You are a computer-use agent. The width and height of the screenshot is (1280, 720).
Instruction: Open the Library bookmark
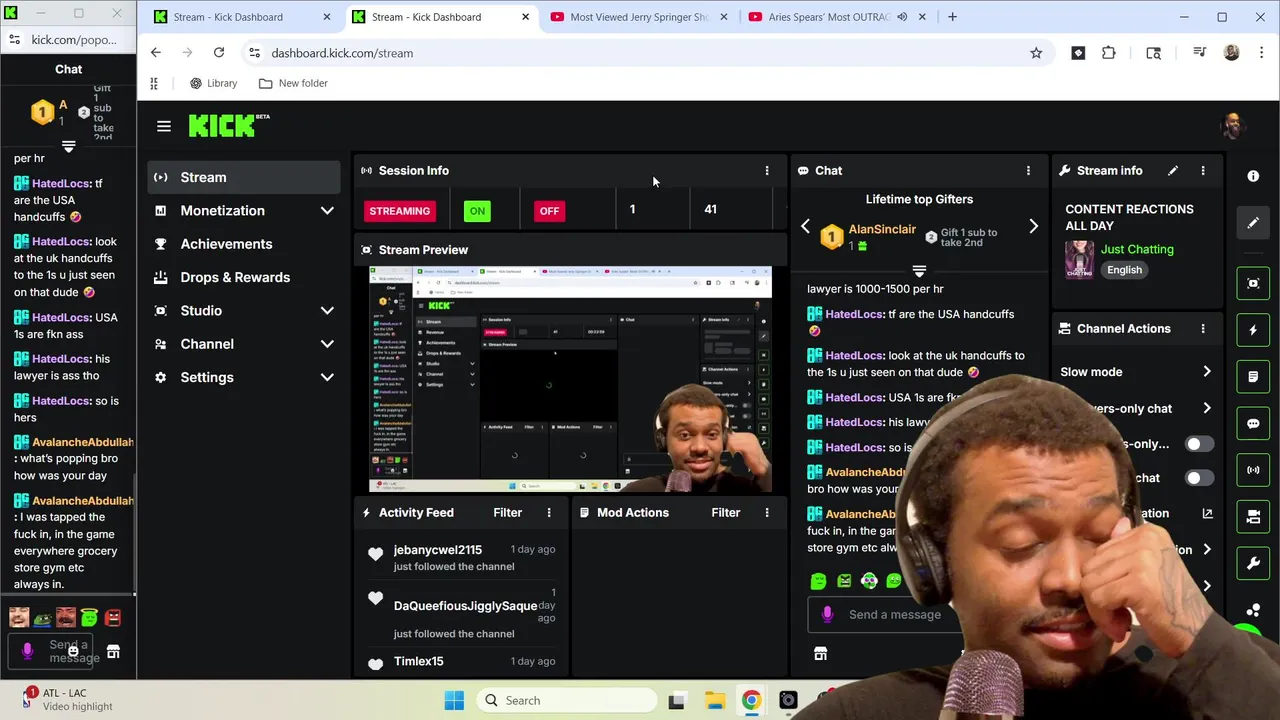coord(213,84)
